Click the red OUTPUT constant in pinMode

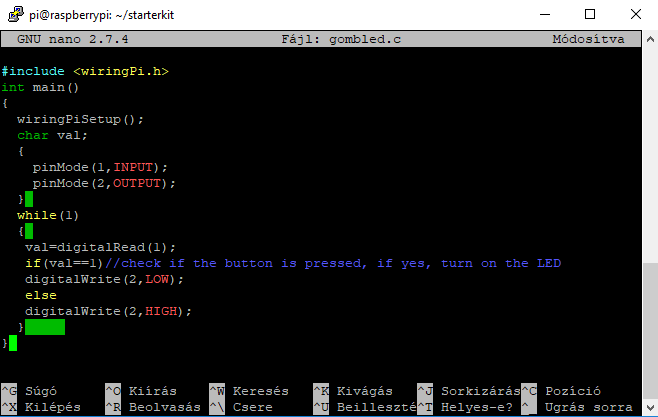pos(137,183)
